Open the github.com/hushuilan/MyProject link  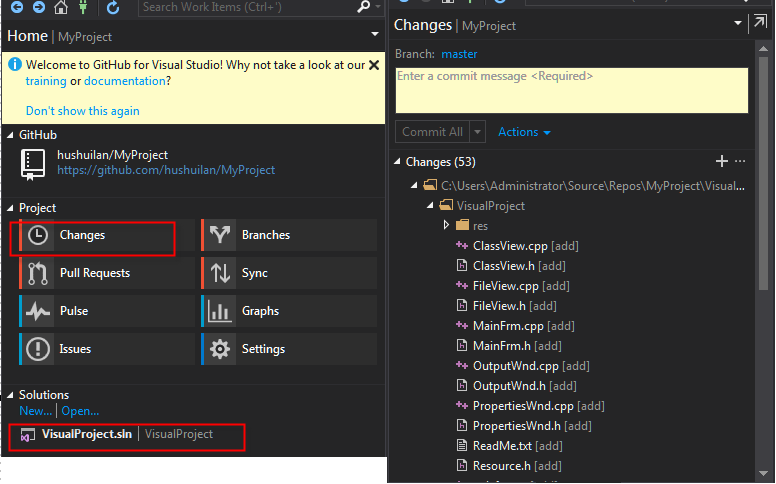point(166,170)
